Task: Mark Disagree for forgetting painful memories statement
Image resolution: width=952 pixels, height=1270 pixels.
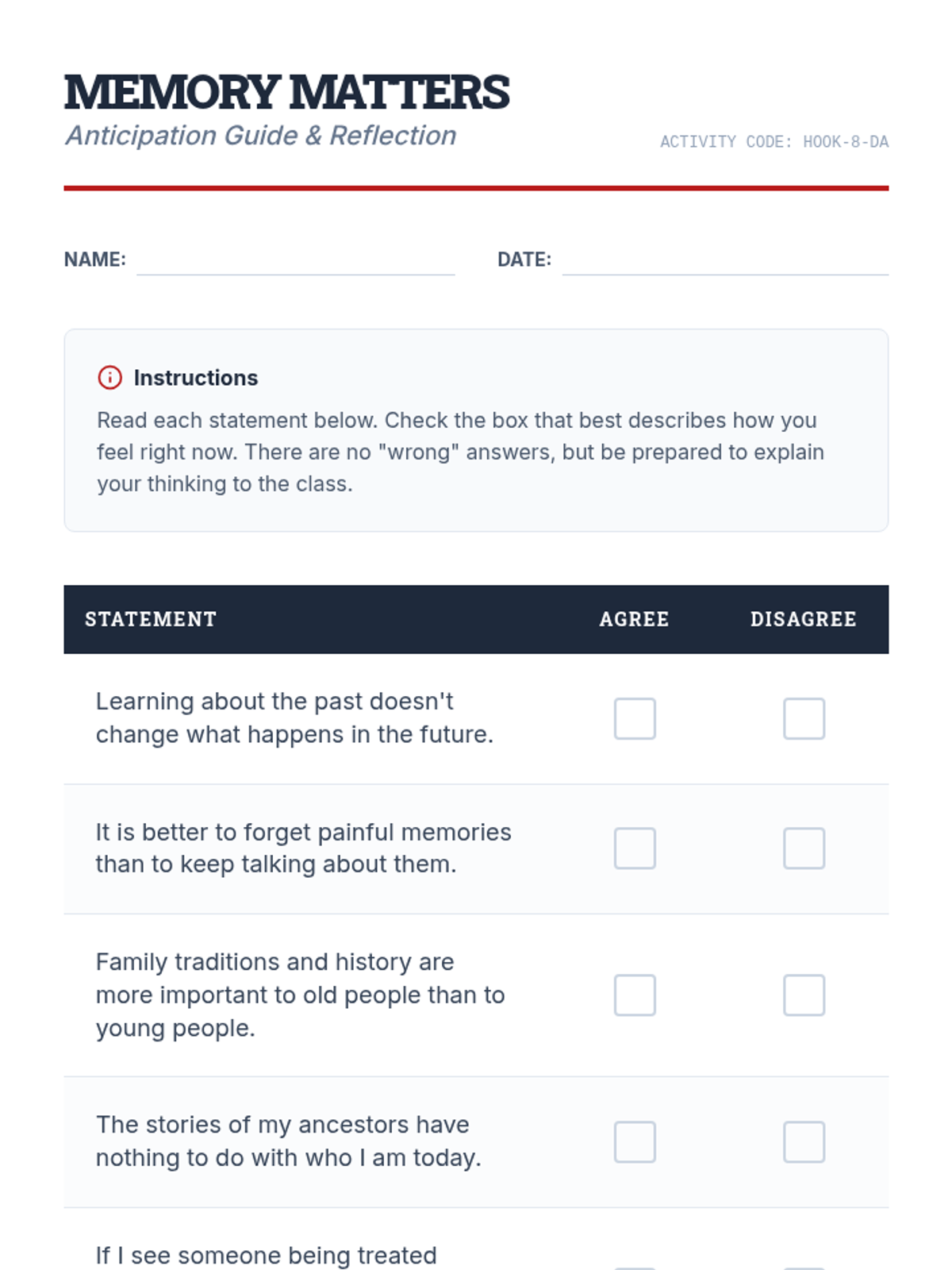Action: (x=804, y=849)
